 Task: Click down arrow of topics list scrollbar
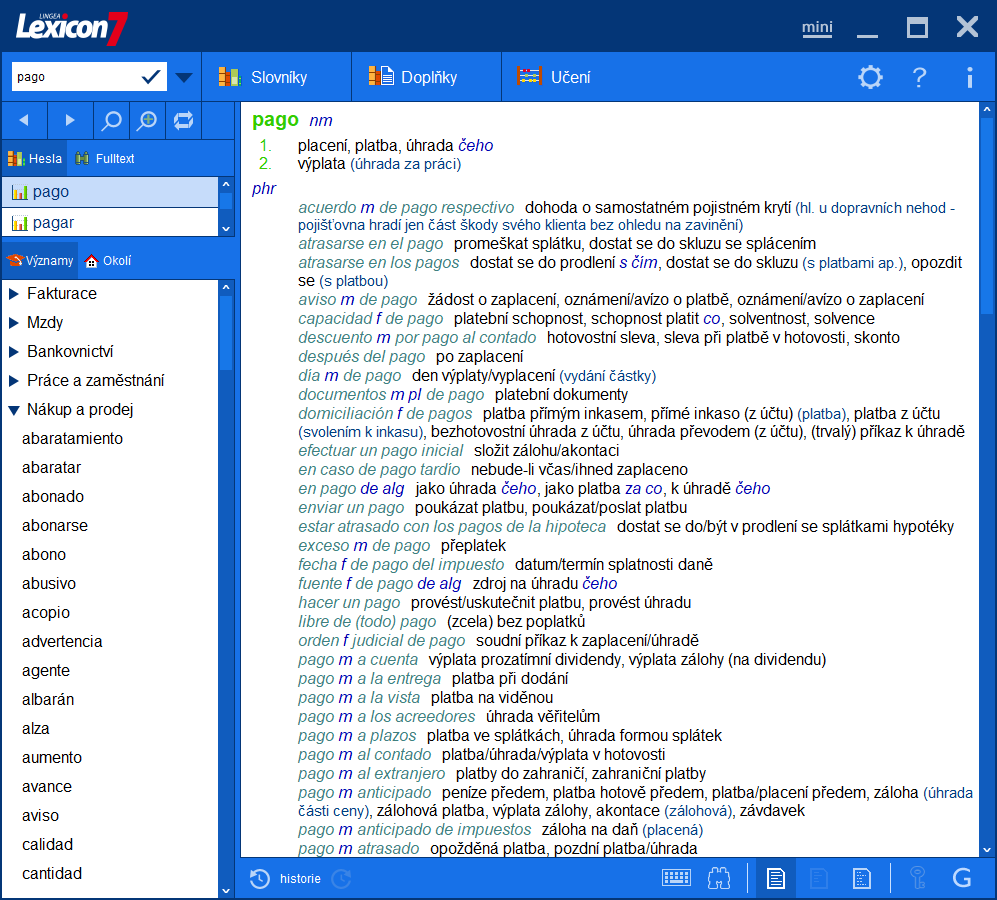click(x=226, y=890)
